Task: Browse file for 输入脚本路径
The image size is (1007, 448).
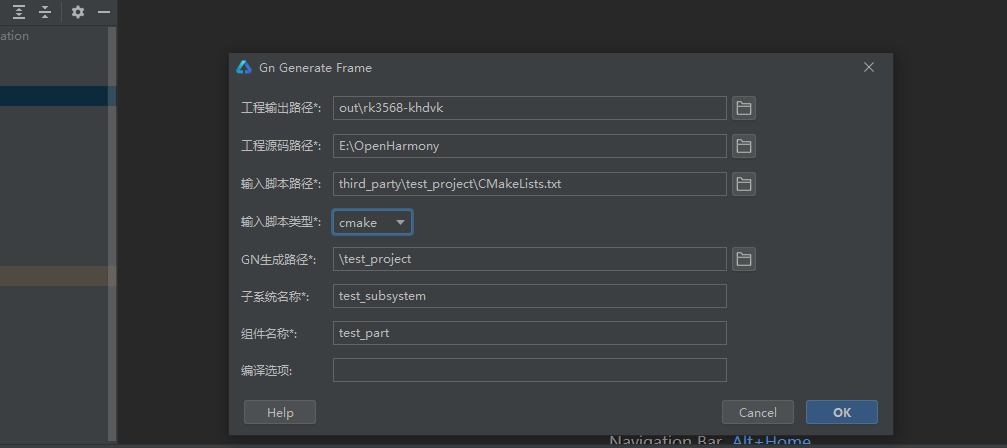Action: coord(743,184)
